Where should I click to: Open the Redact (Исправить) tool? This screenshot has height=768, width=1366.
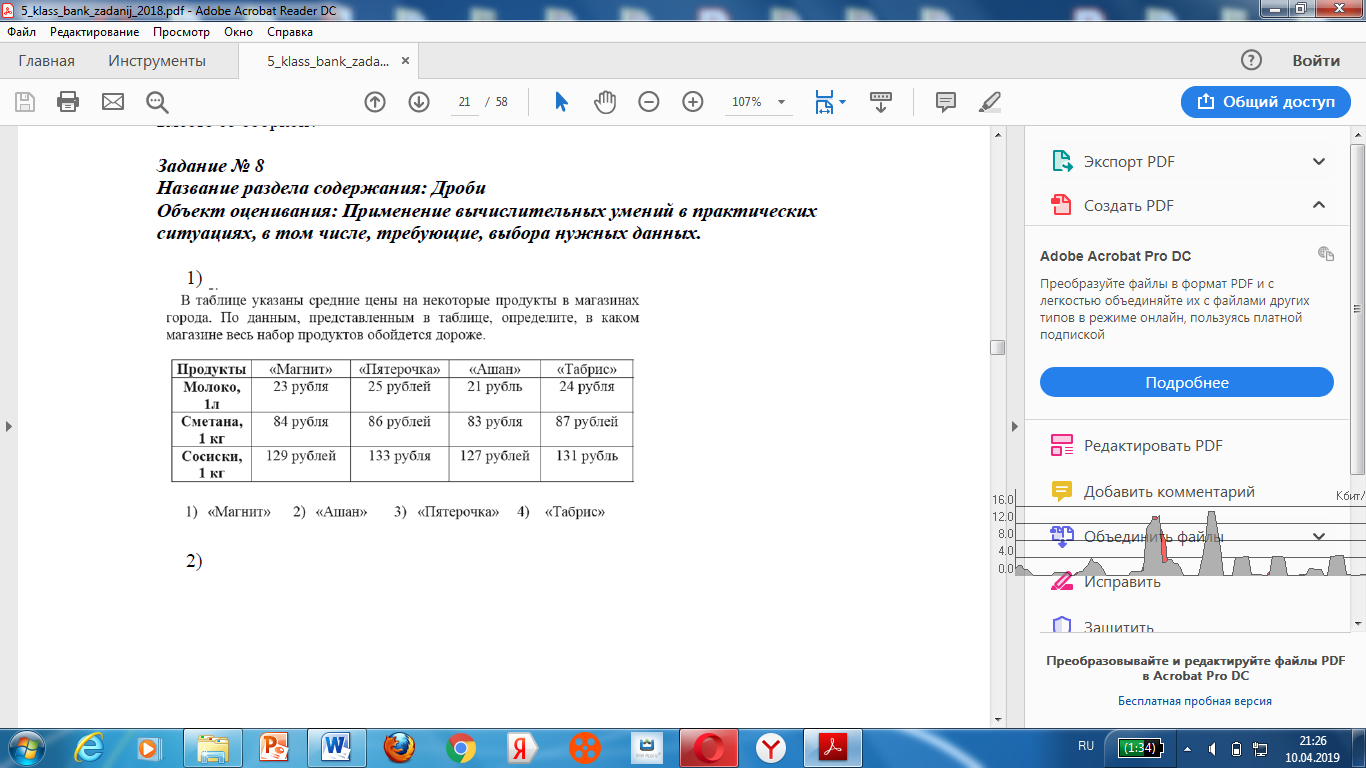(1105, 582)
